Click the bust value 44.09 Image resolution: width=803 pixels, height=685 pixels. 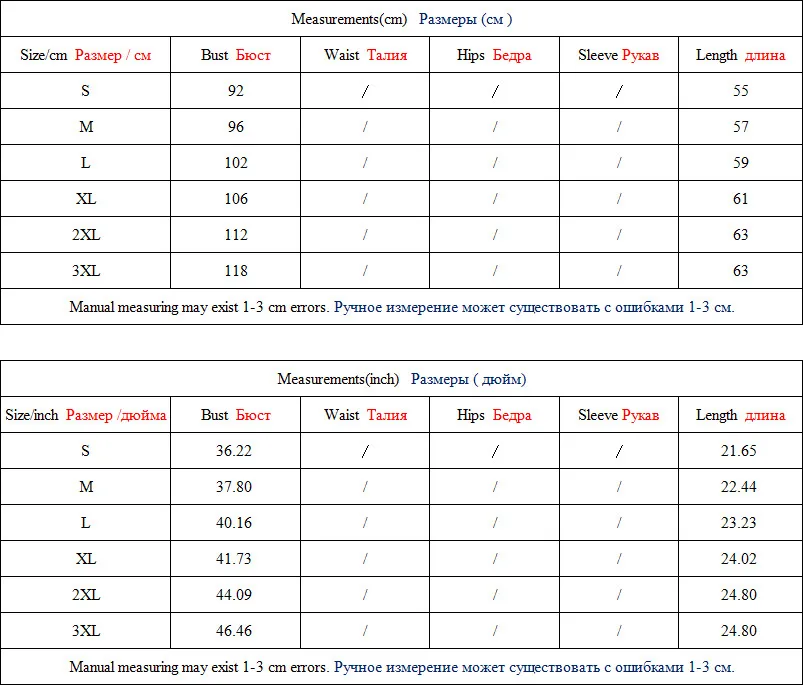click(234, 594)
